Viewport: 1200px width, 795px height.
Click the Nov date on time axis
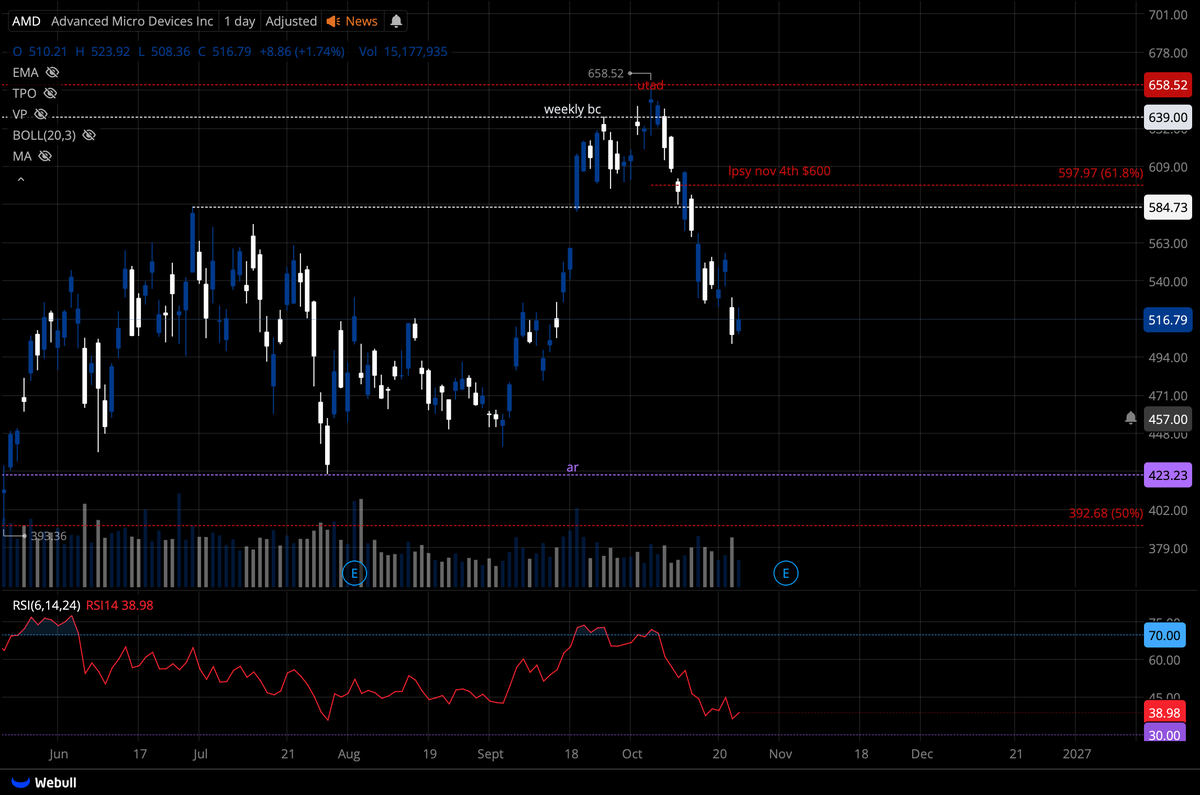tap(781, 753)
